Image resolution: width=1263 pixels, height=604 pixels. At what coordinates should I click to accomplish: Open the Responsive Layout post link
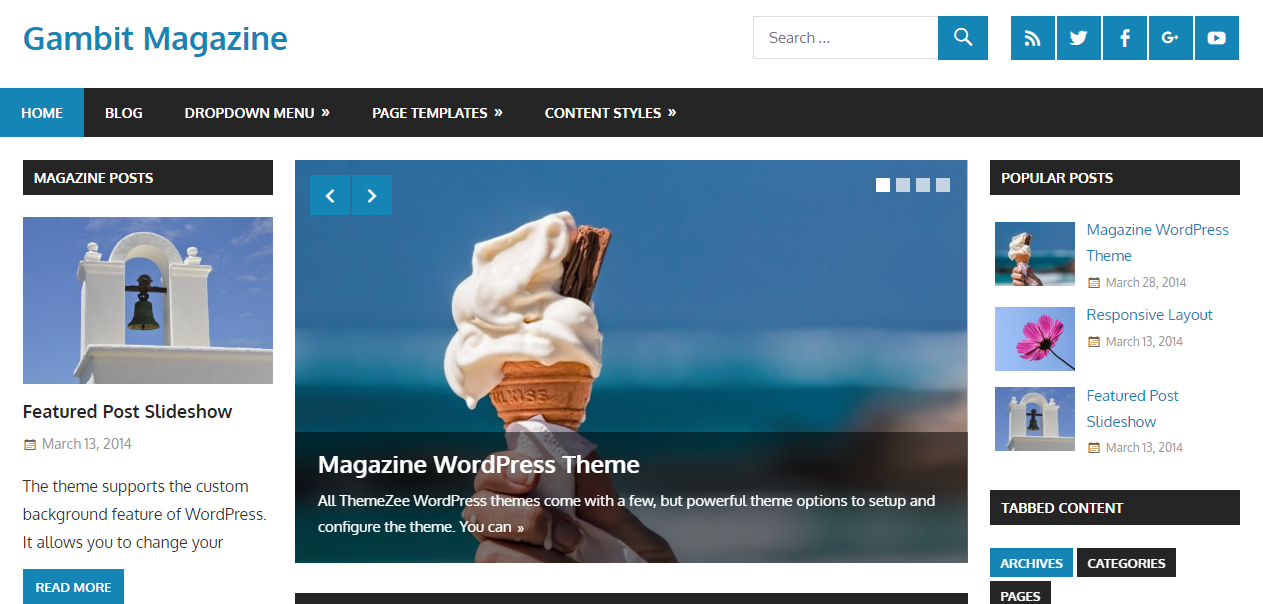point(1149,314)
